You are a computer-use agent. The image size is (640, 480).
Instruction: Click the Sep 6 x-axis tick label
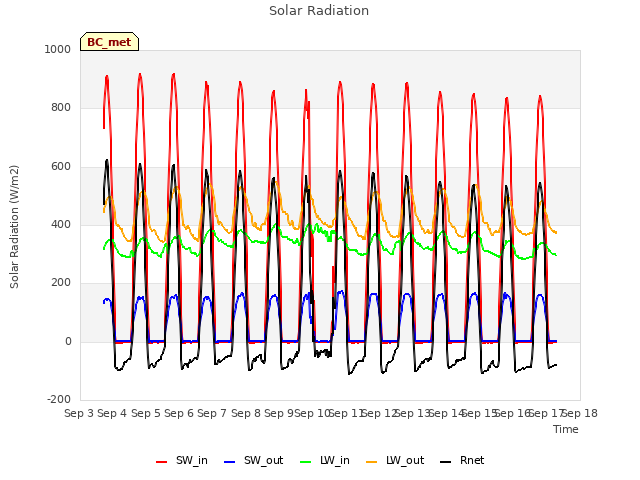179,413
